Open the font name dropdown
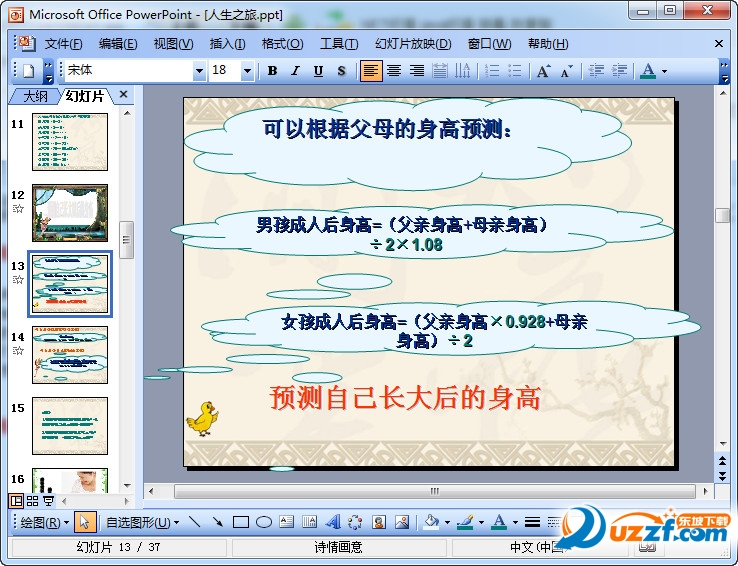Viewport: 738px width, 566px height. coord(199,71)
